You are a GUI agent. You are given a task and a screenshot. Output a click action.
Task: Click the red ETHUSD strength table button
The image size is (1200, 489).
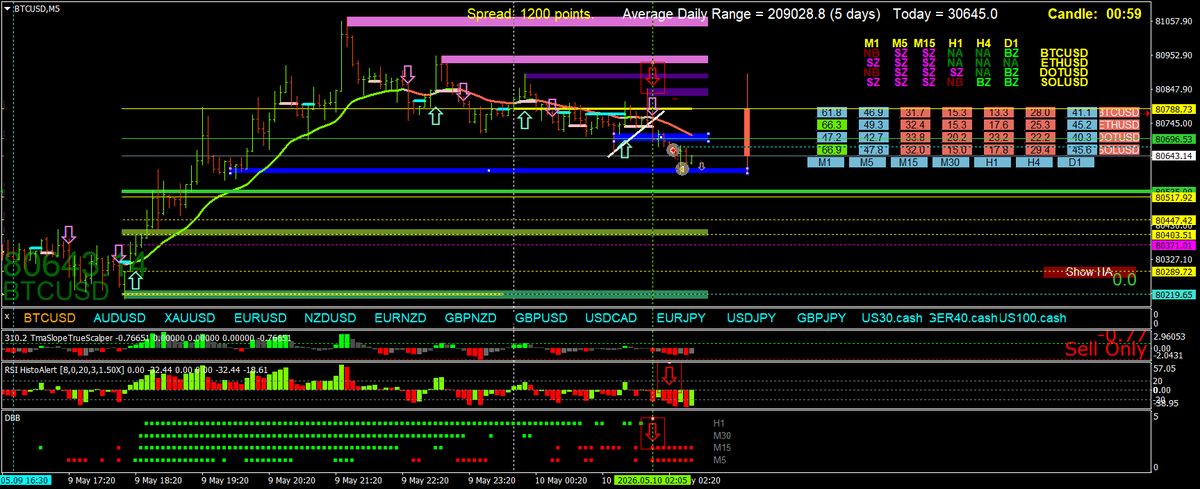pos(1119,124)
